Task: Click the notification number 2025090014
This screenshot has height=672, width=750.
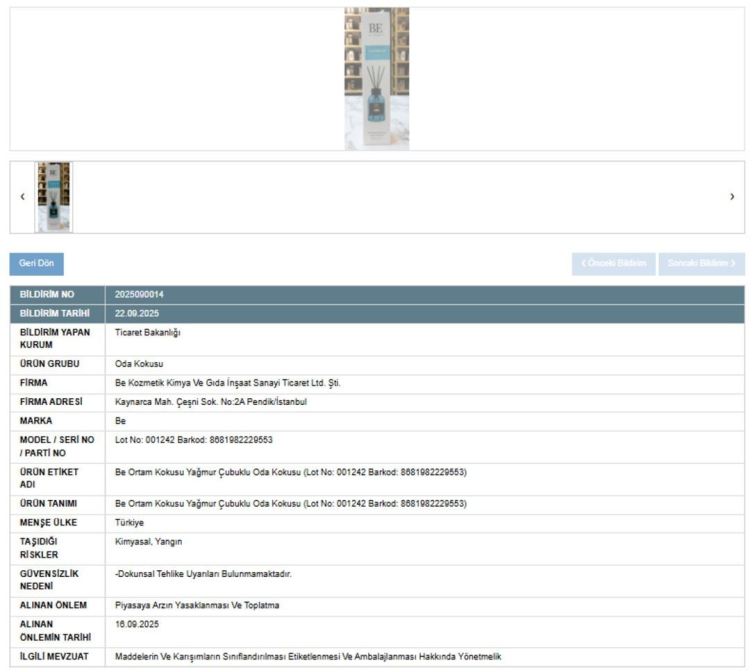Action: 139,295
